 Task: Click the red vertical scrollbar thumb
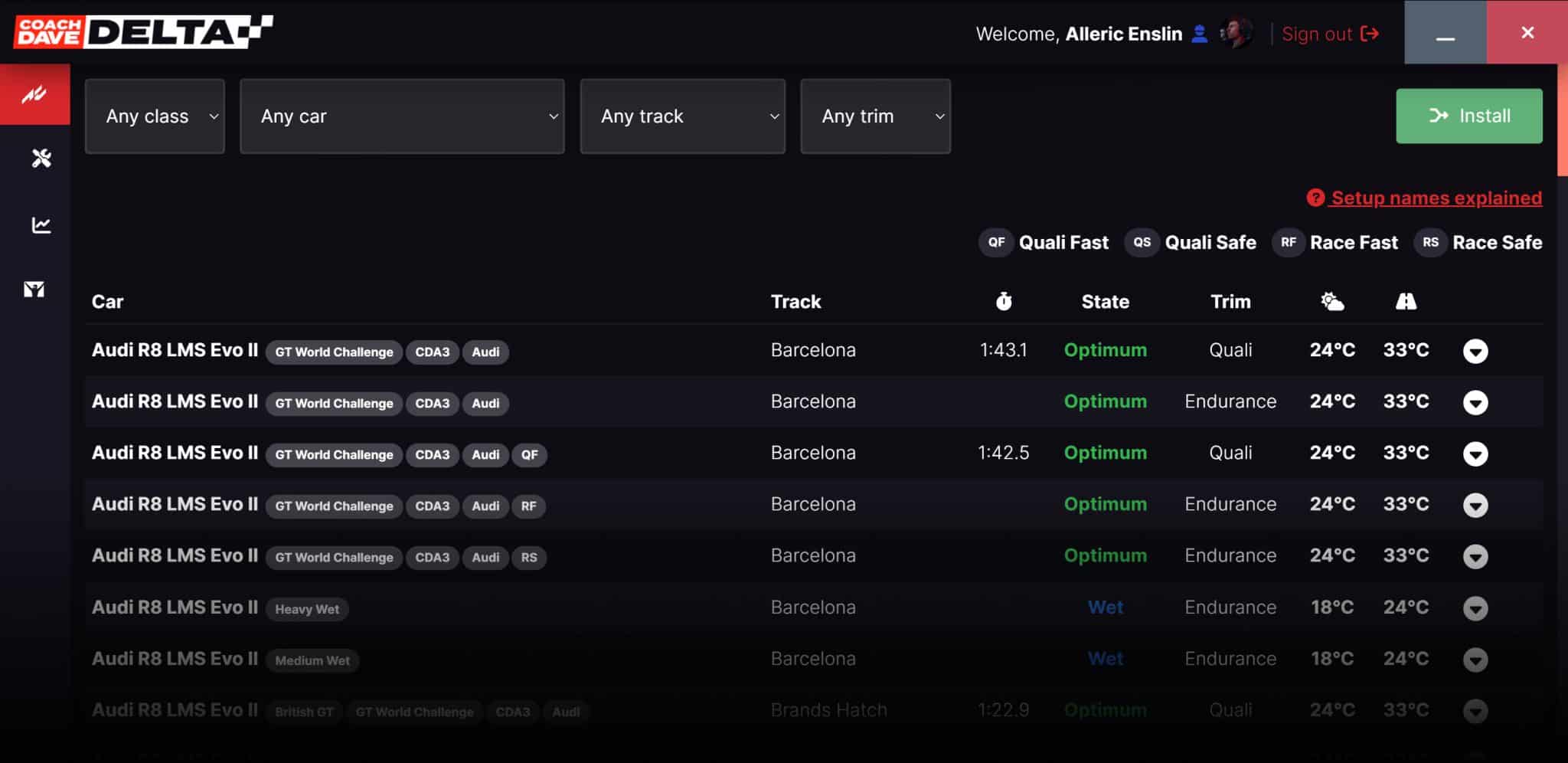pyautogui.click(x=1563, y=120)
